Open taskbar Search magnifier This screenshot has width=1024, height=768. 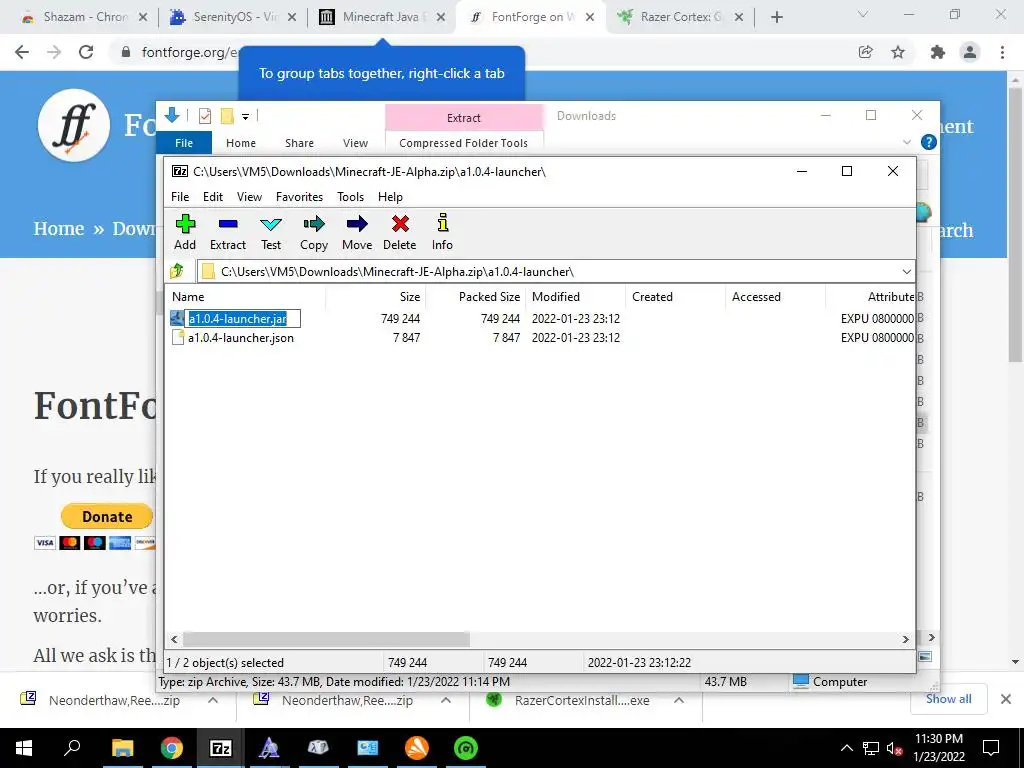coord(72,748)
